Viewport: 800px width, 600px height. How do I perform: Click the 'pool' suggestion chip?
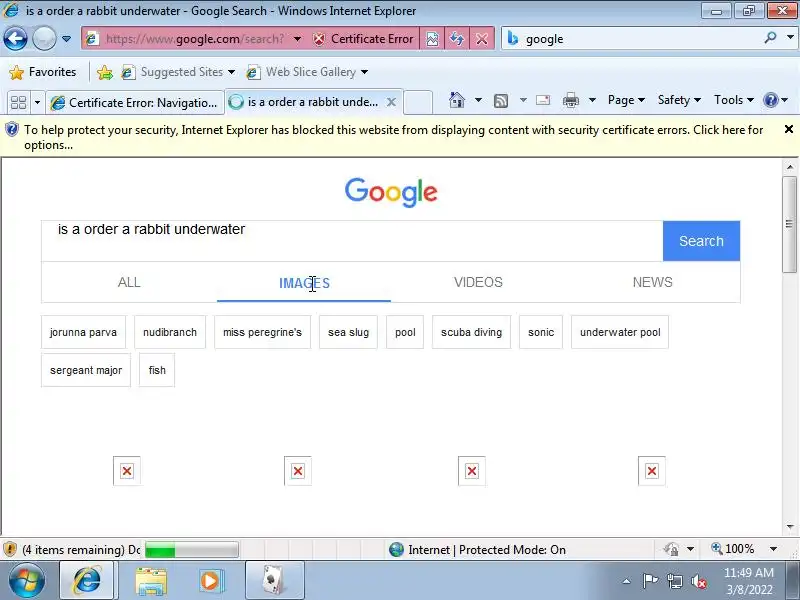coord(405,332)
